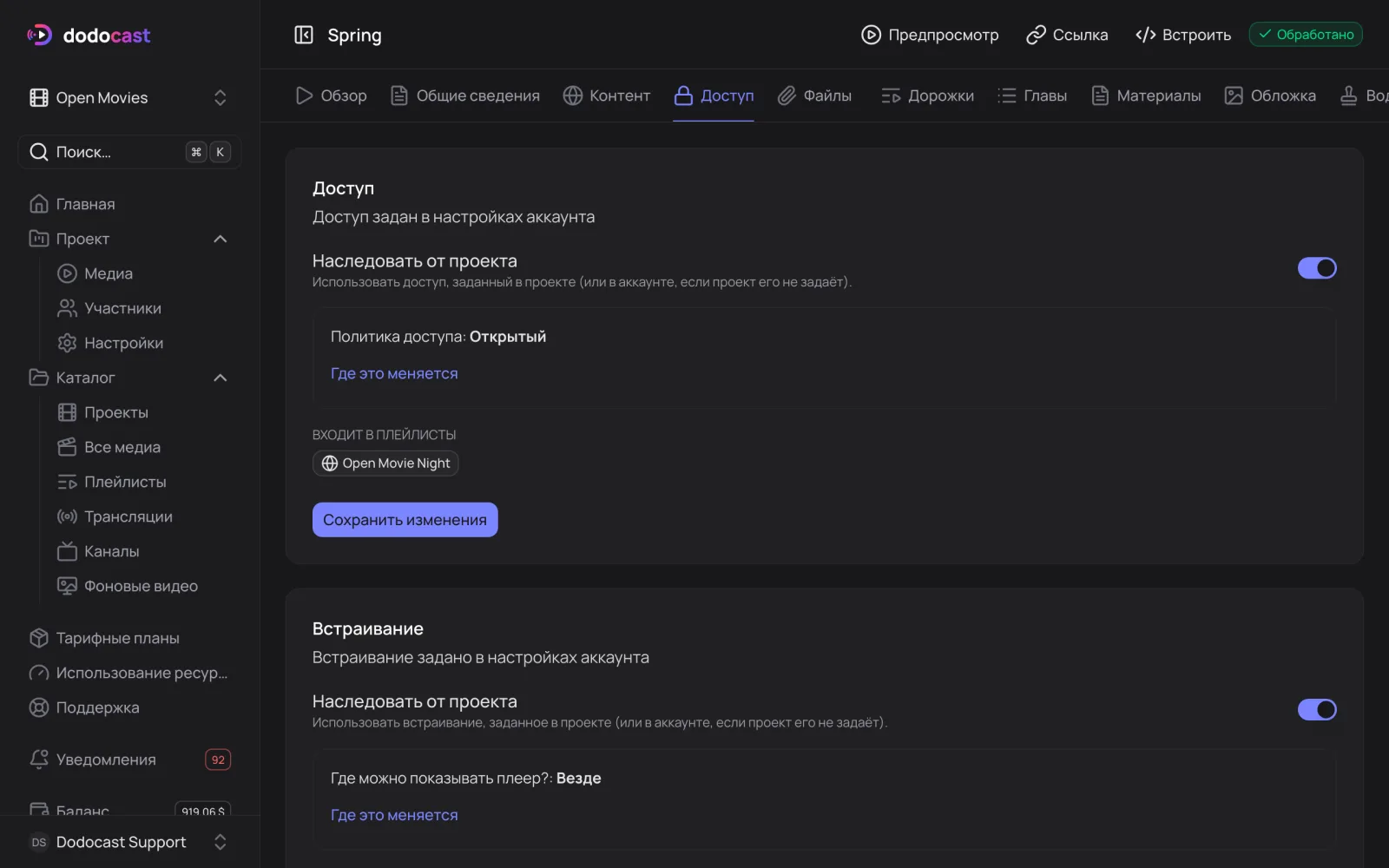The width and height of the screenshot is (1389, 868).
Task: Open Все медиа catalog entry
Action: 109,447
